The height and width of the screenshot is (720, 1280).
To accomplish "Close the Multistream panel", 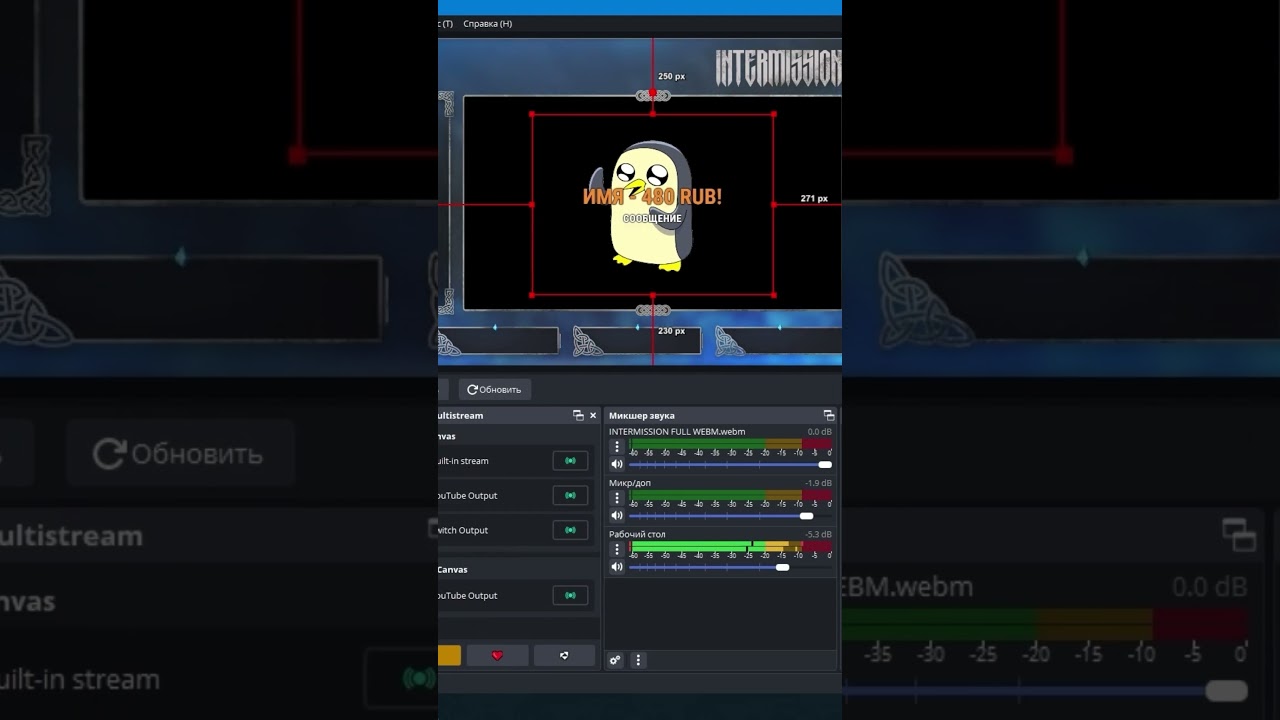I will tap(593, 415).
